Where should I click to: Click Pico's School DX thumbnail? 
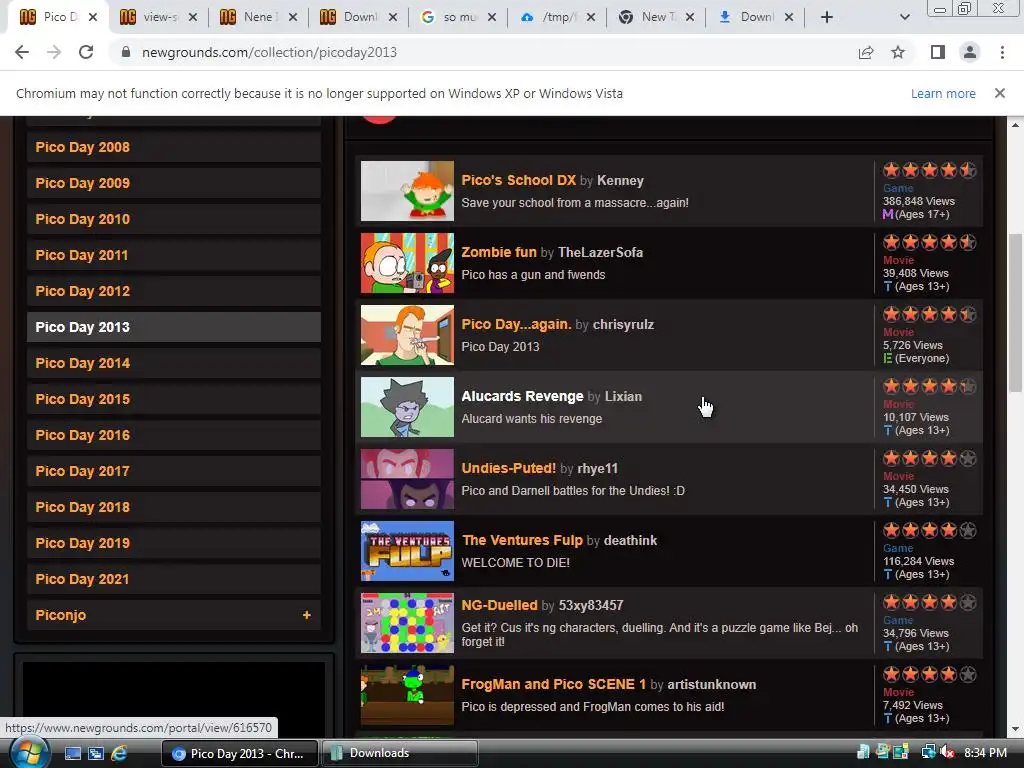pyautogui.click(x=407, y=191)
